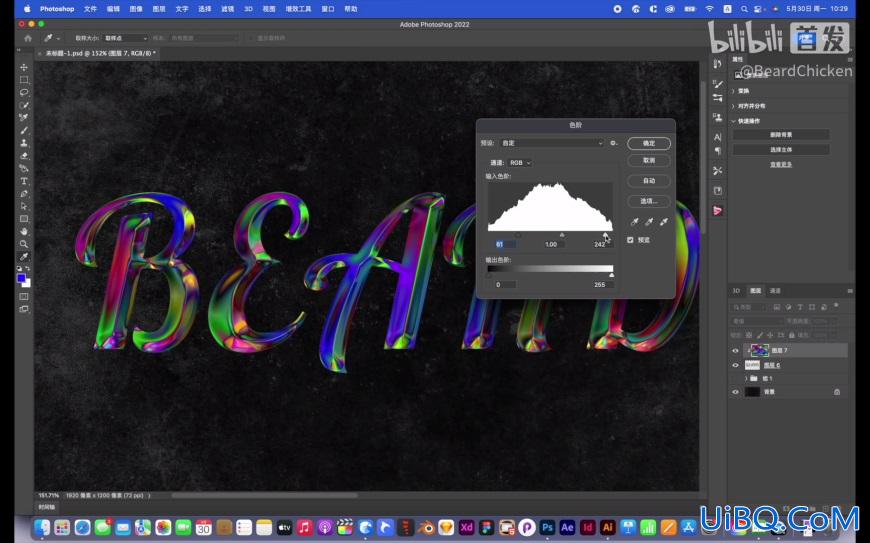Click the blue foreground color swatch
The width and height of the screenshot is (870, 543).
point(21,278)
